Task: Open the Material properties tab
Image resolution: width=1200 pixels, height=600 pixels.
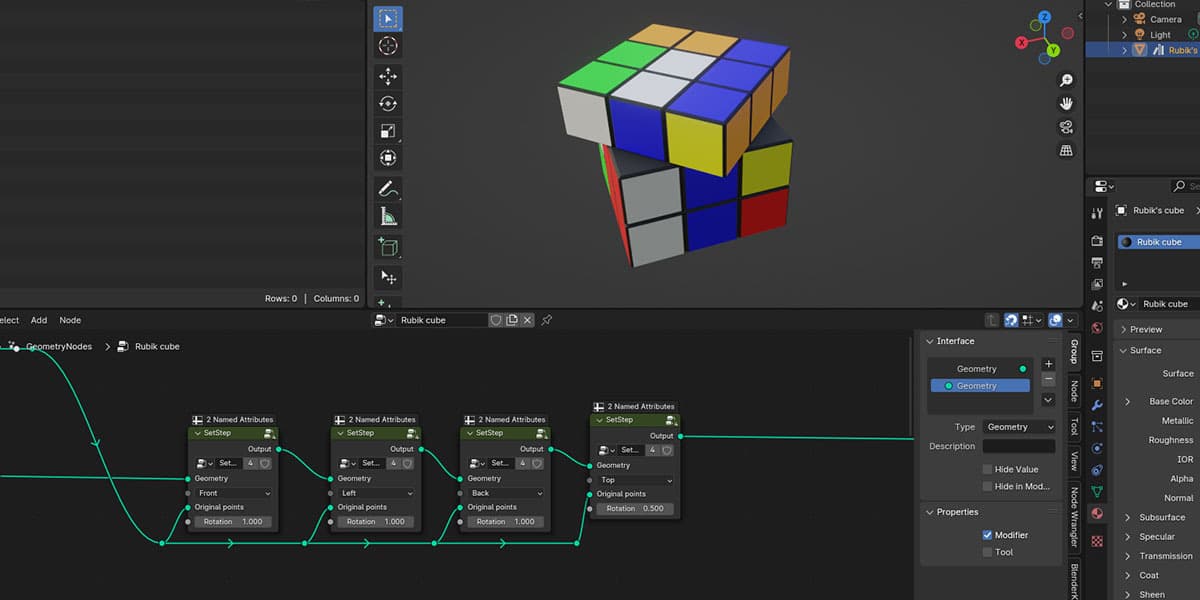Action: (1097, 514)
